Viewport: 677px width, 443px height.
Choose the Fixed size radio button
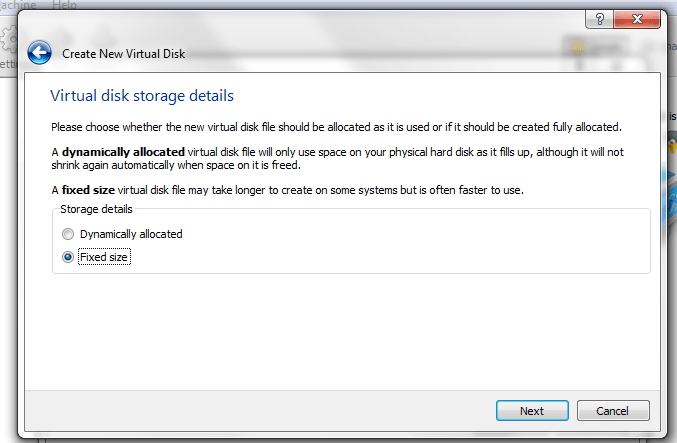pyautogui.click(x=68, y=257)
